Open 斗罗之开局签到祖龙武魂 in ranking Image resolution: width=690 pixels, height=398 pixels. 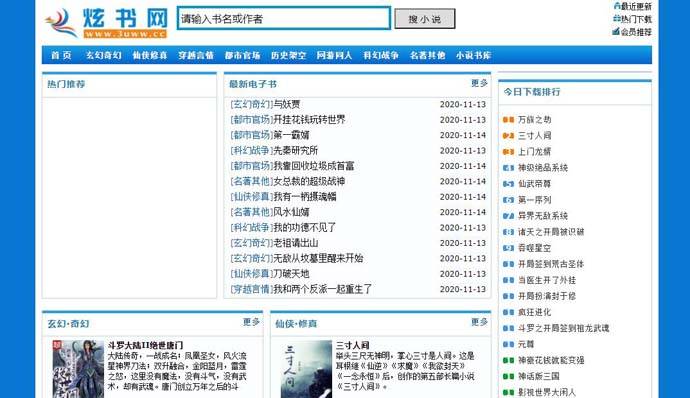564,328
